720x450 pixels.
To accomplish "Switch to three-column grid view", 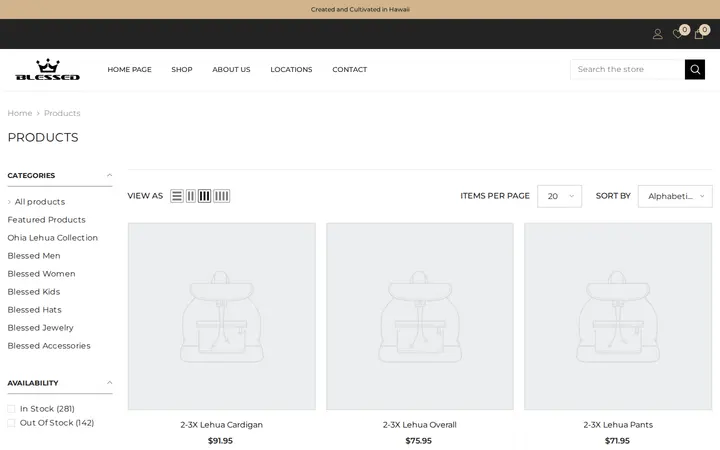I will click(x=204, y=196).
